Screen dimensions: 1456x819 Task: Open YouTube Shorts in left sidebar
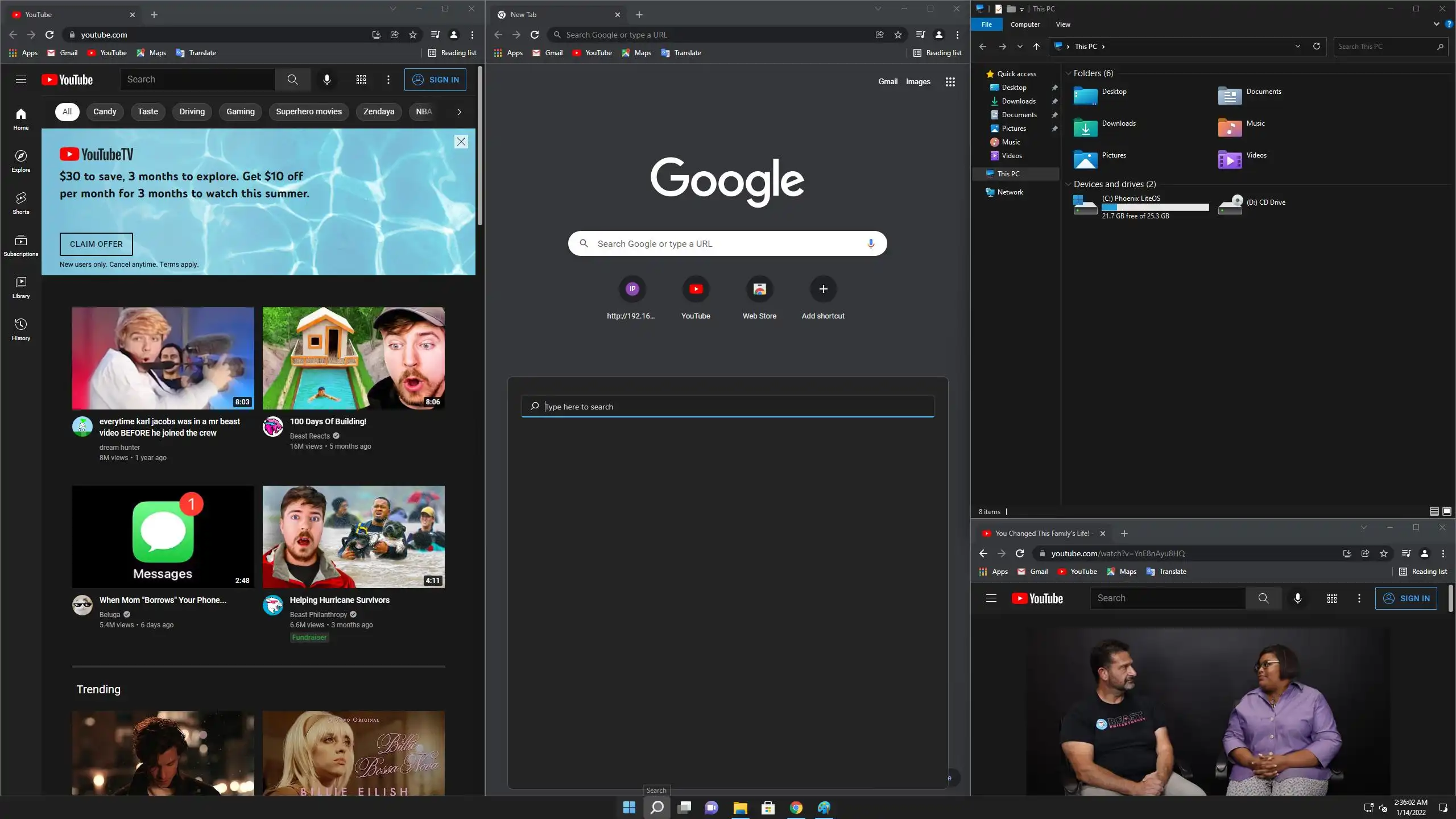21,202
